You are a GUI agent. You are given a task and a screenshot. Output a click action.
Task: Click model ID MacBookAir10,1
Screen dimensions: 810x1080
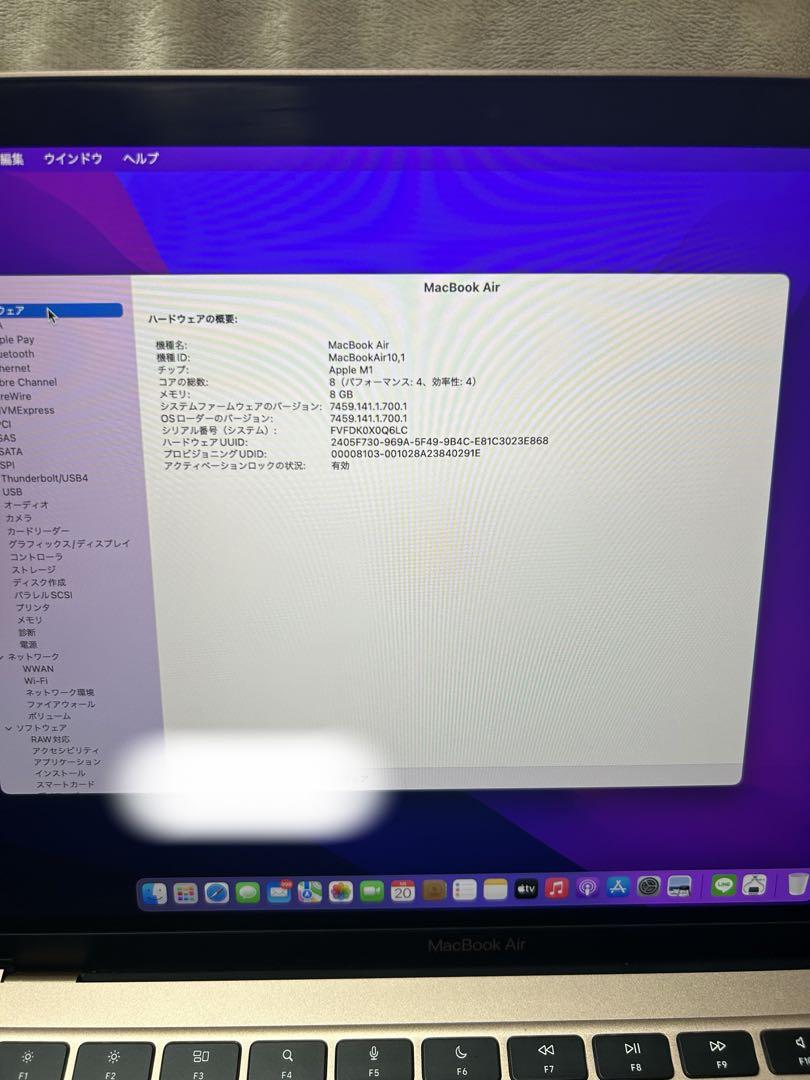coord(366,357)
